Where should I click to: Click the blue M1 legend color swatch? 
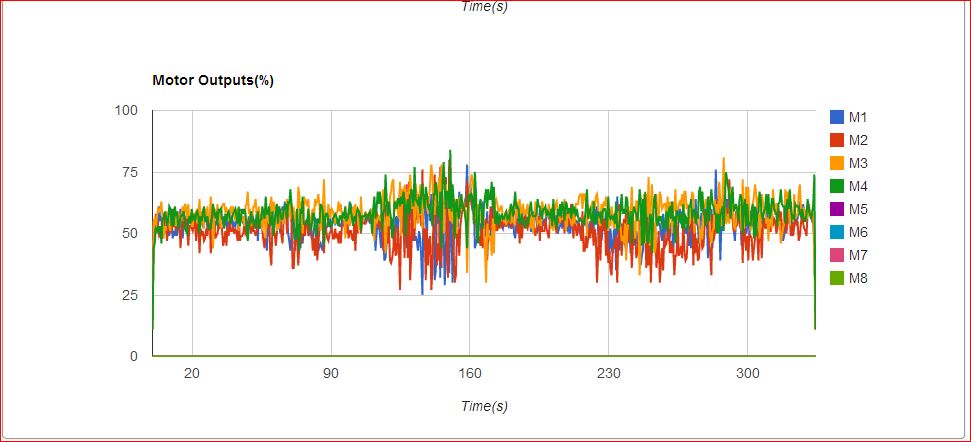(837, 117)
